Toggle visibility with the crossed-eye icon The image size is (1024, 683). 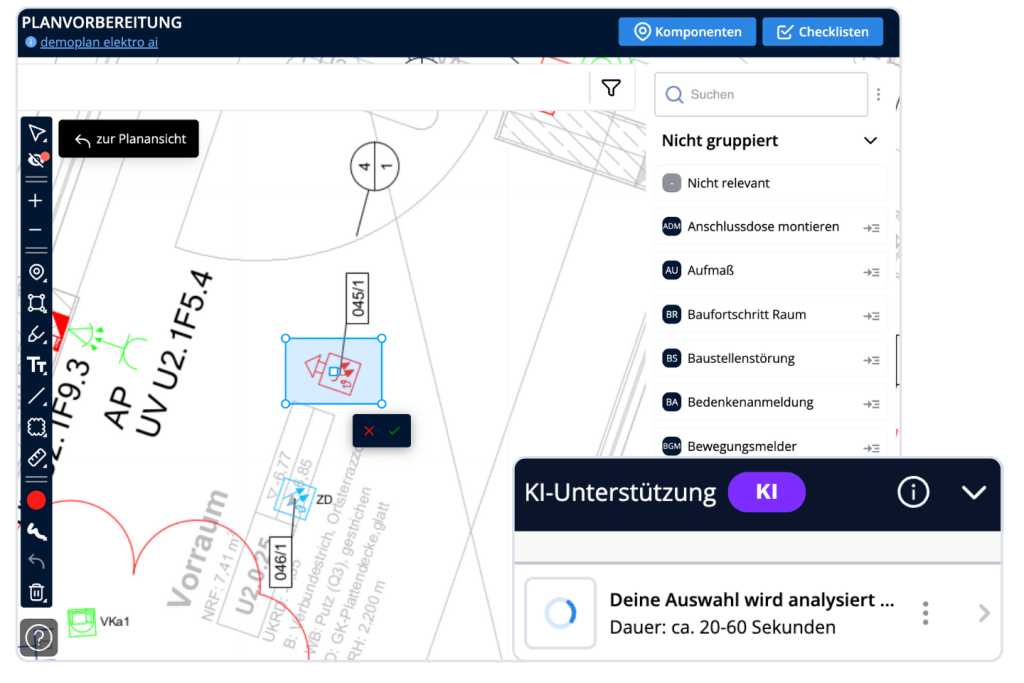37,160
